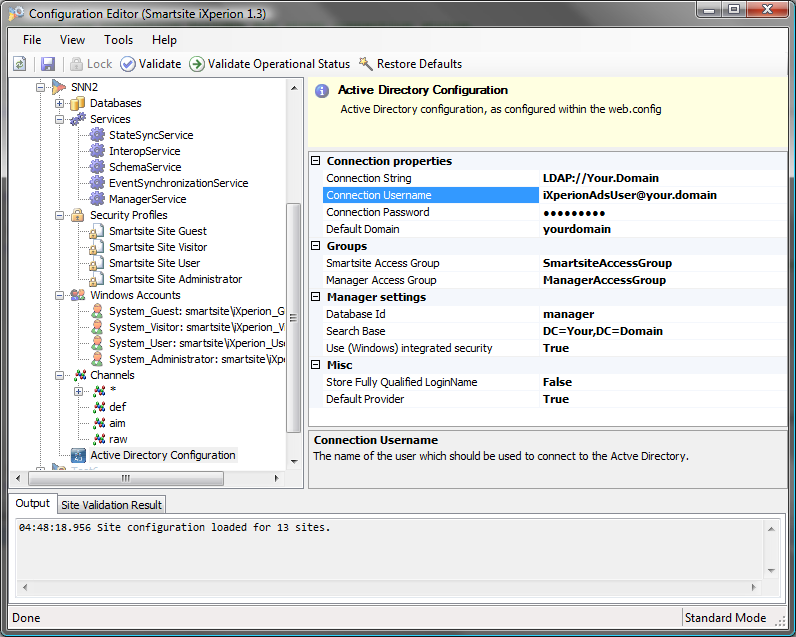Click the Default Domain value yourdomain
Screen dimensions: 796x637
tap(577, 229)
